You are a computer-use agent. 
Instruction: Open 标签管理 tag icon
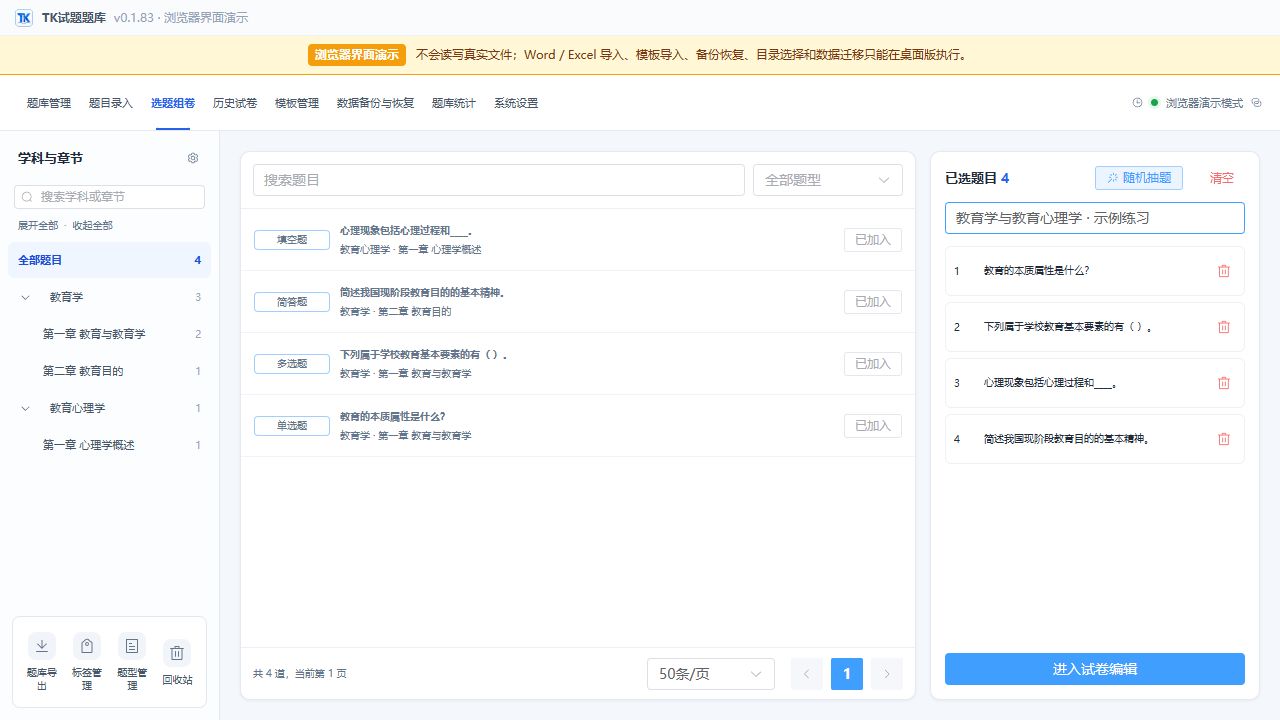[87, 645]
